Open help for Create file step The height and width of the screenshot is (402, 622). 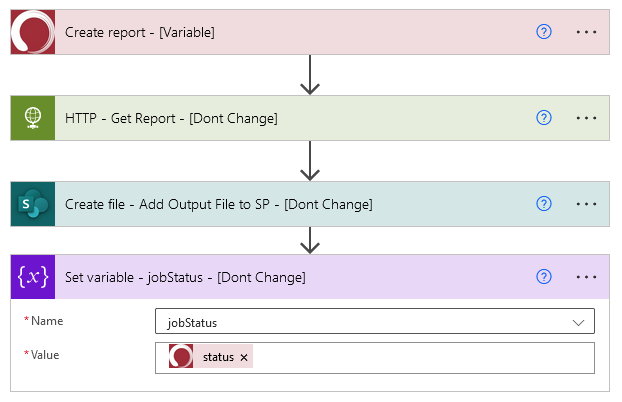click(x=544, y=204)
